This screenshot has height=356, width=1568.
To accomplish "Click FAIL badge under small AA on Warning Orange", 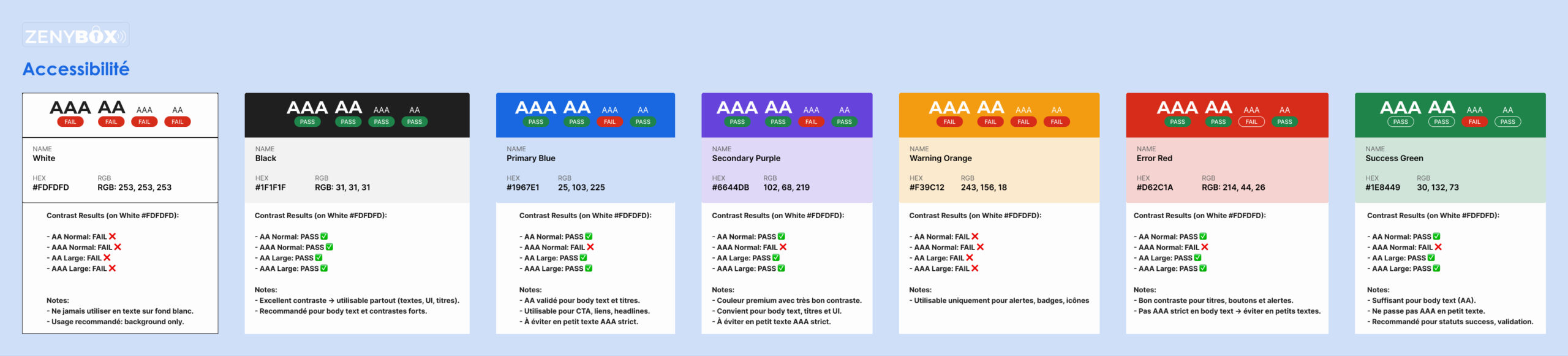I will point(1057,122).
